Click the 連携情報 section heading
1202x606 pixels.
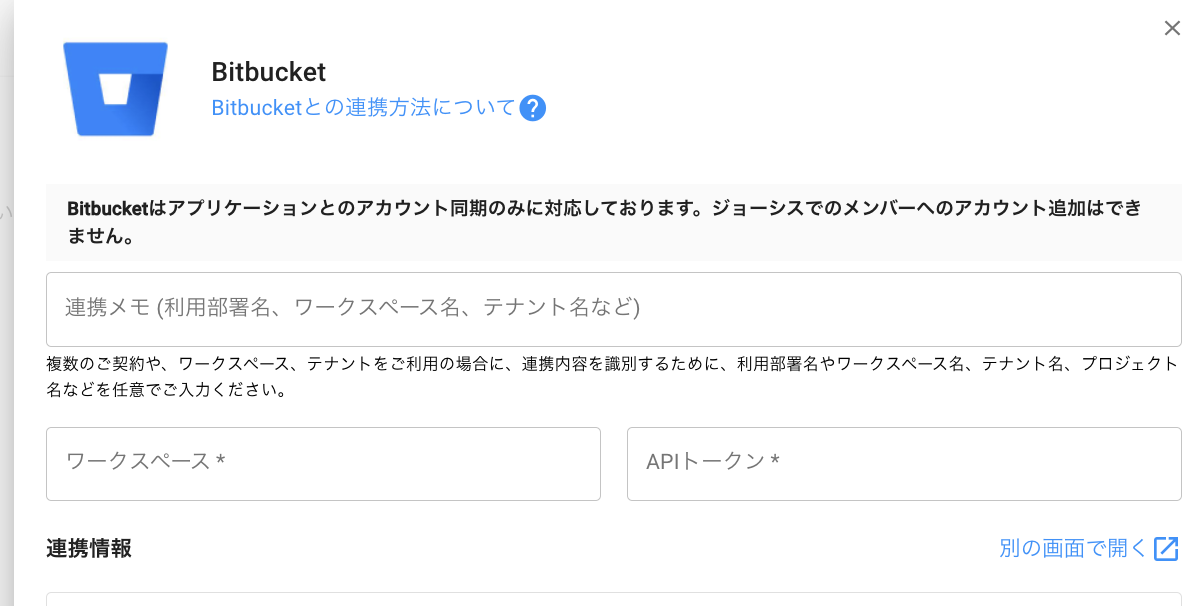coord(89,548)
